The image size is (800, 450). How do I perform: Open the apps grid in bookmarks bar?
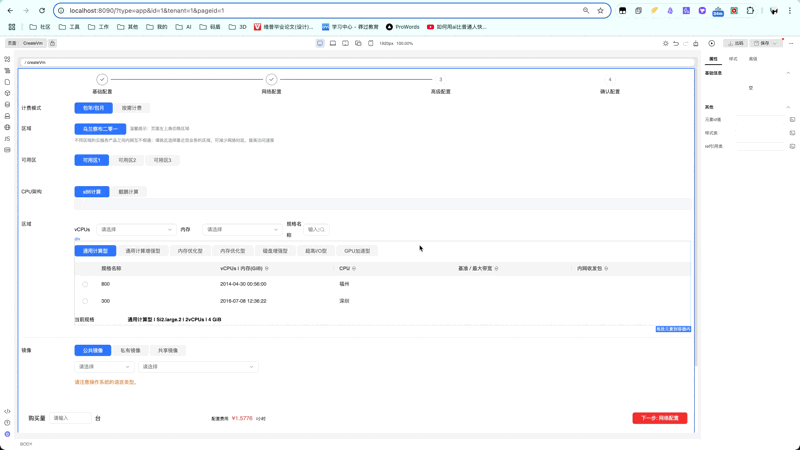(x=12, y=27)
